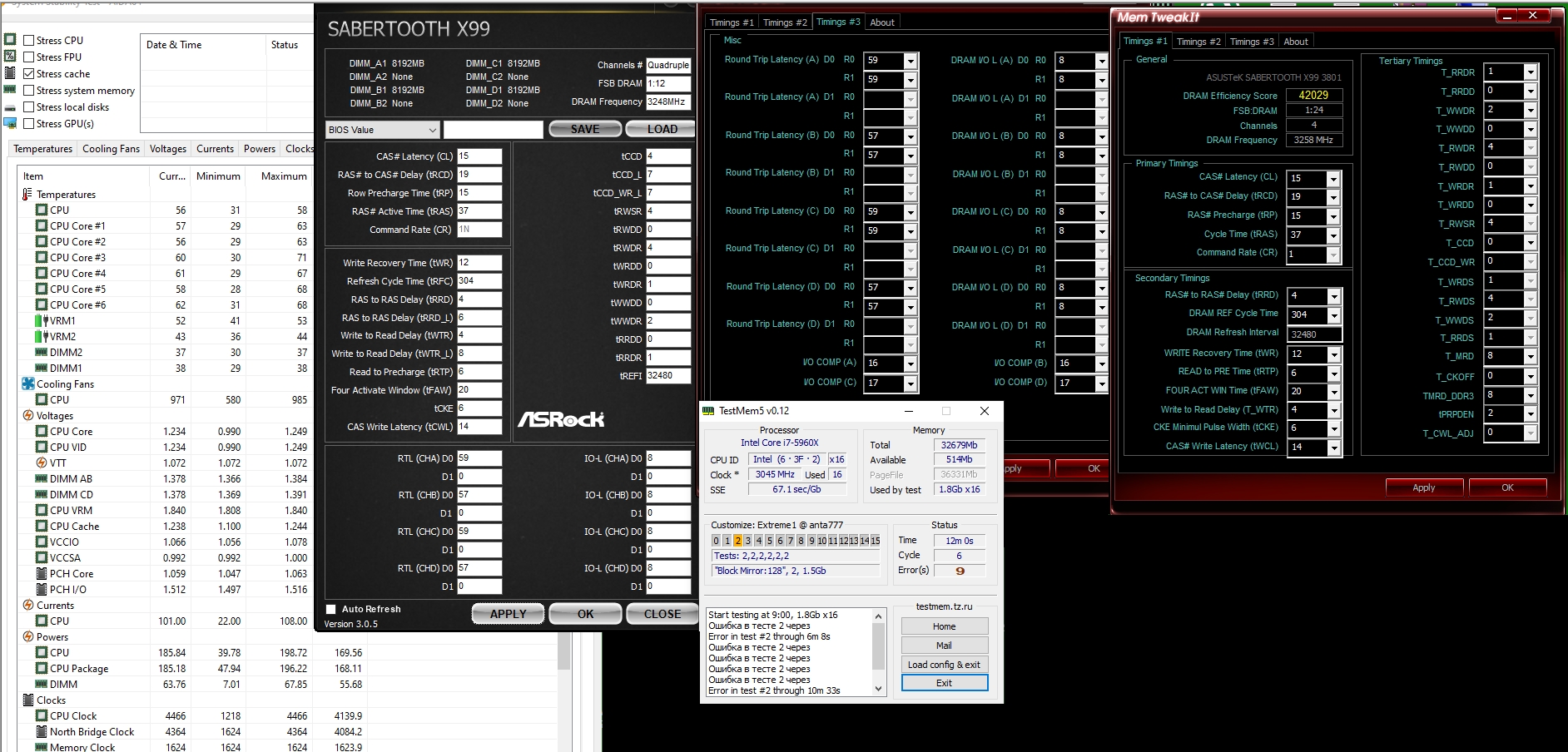Click the lightning icon beside VTT
This screenshot has width=1568, height=752.
[42, 463]
